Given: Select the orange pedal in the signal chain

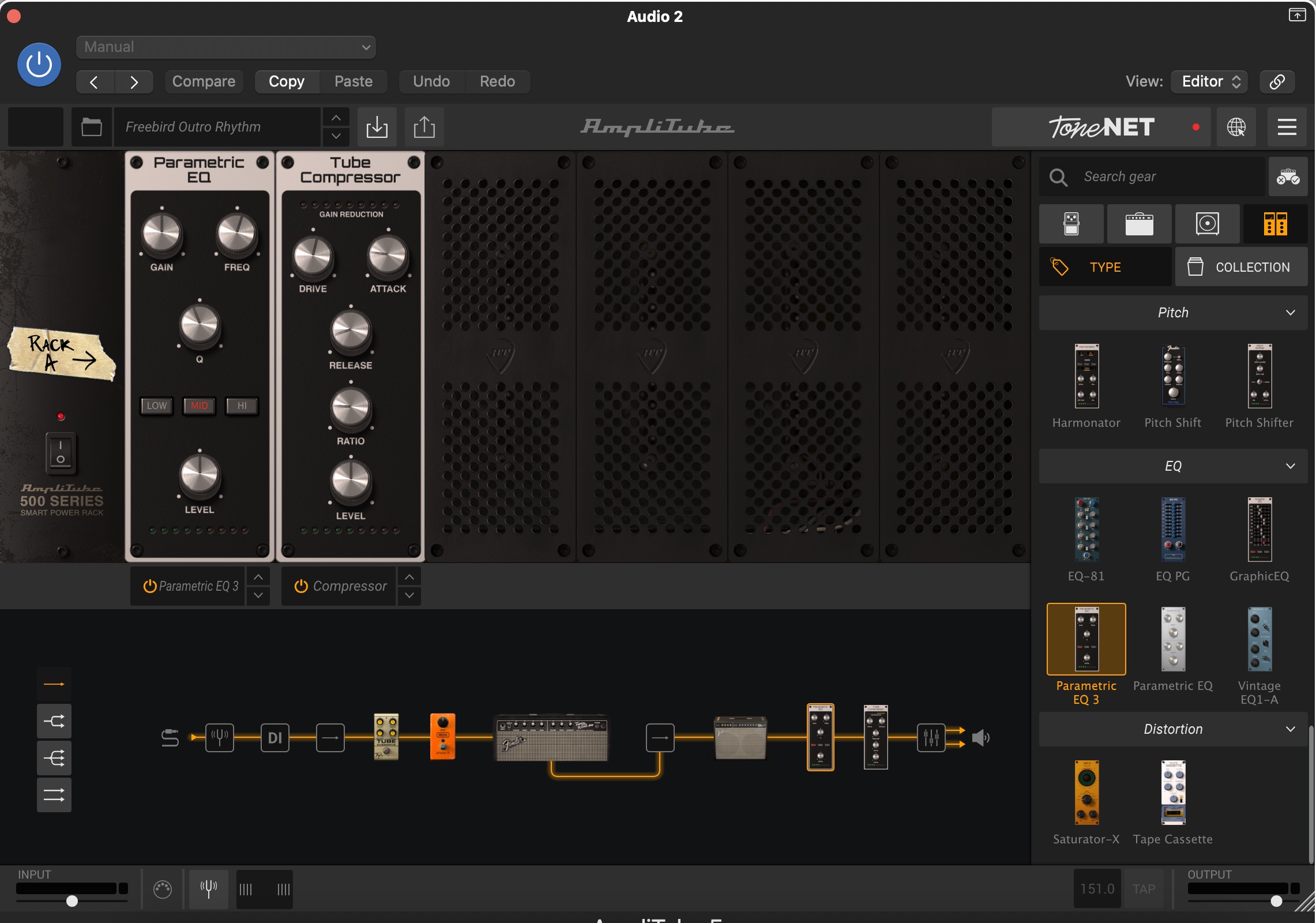Looking at the screenshot, I should click(443, 737).
